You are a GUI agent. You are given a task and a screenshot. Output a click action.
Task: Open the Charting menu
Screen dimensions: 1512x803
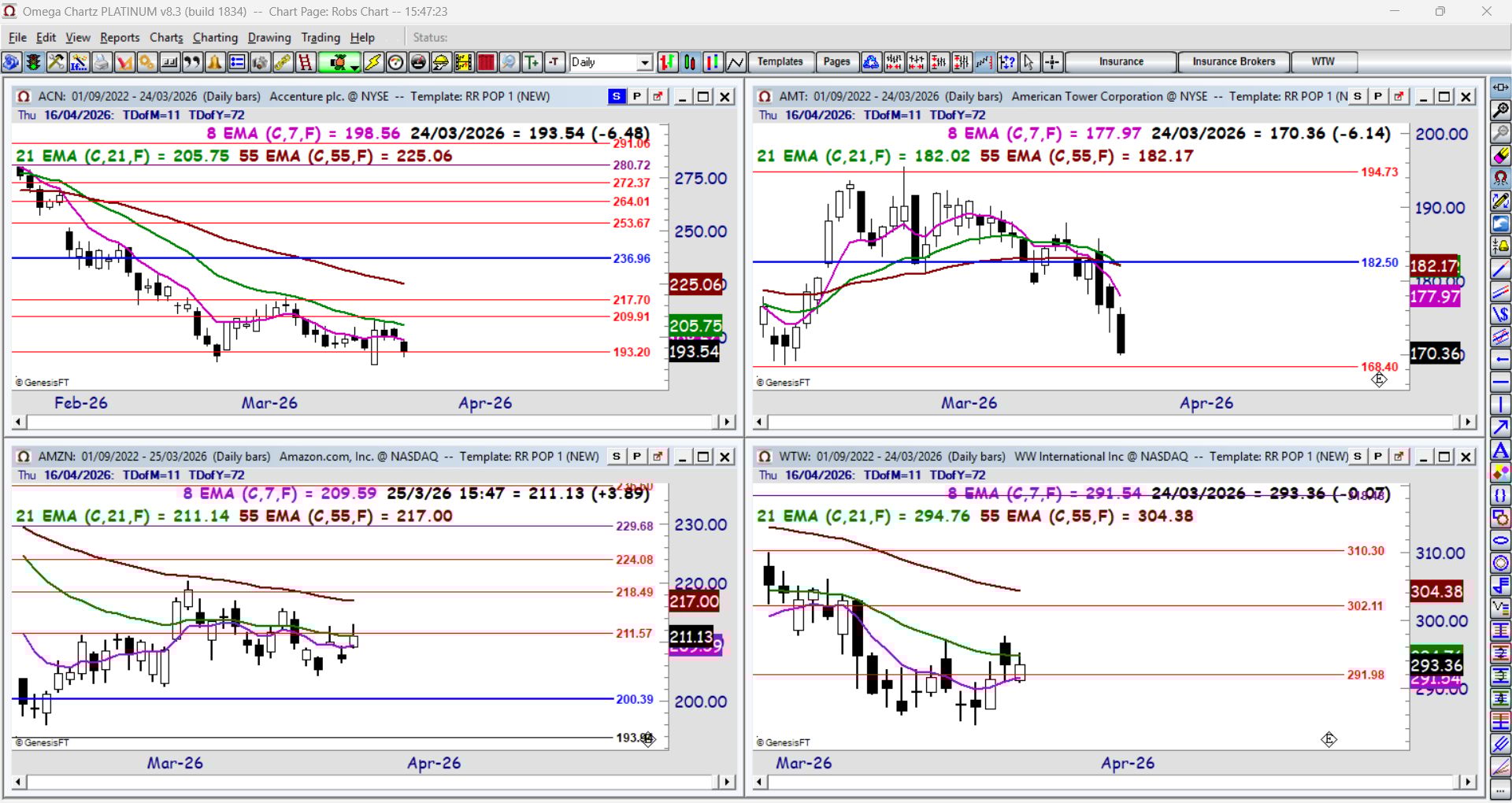(215, 37)
